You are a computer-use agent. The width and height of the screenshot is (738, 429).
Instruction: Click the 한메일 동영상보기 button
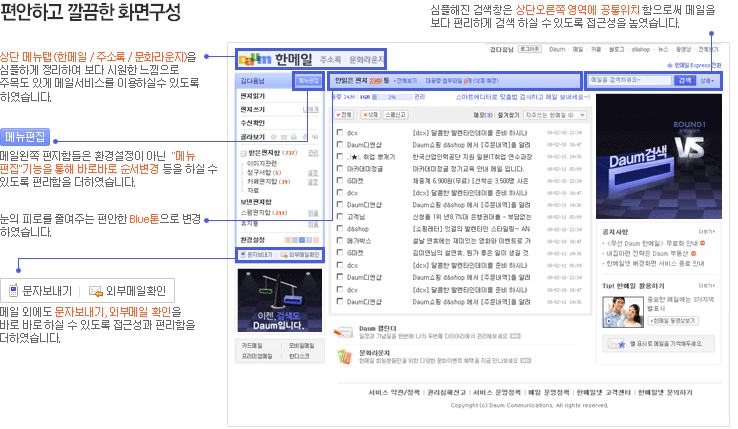pos(673,321)
